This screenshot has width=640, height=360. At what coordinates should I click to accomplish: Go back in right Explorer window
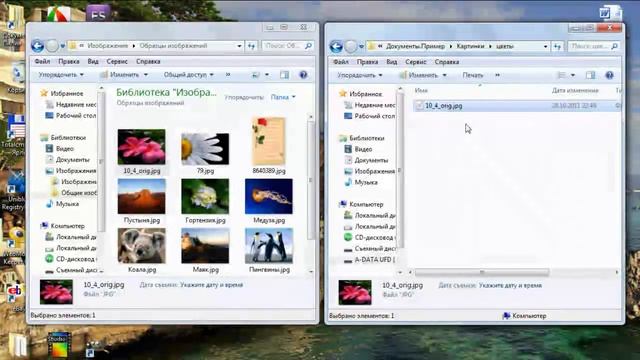coord(336,46)
